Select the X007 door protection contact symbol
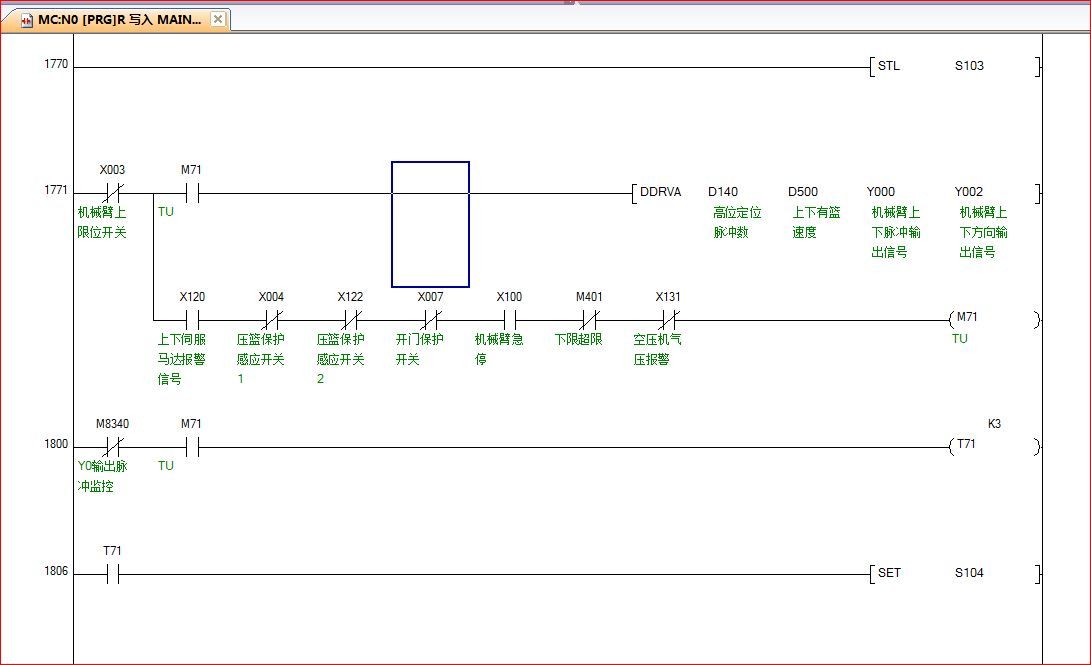This screenshot has width=1091, height=665. 430,320
